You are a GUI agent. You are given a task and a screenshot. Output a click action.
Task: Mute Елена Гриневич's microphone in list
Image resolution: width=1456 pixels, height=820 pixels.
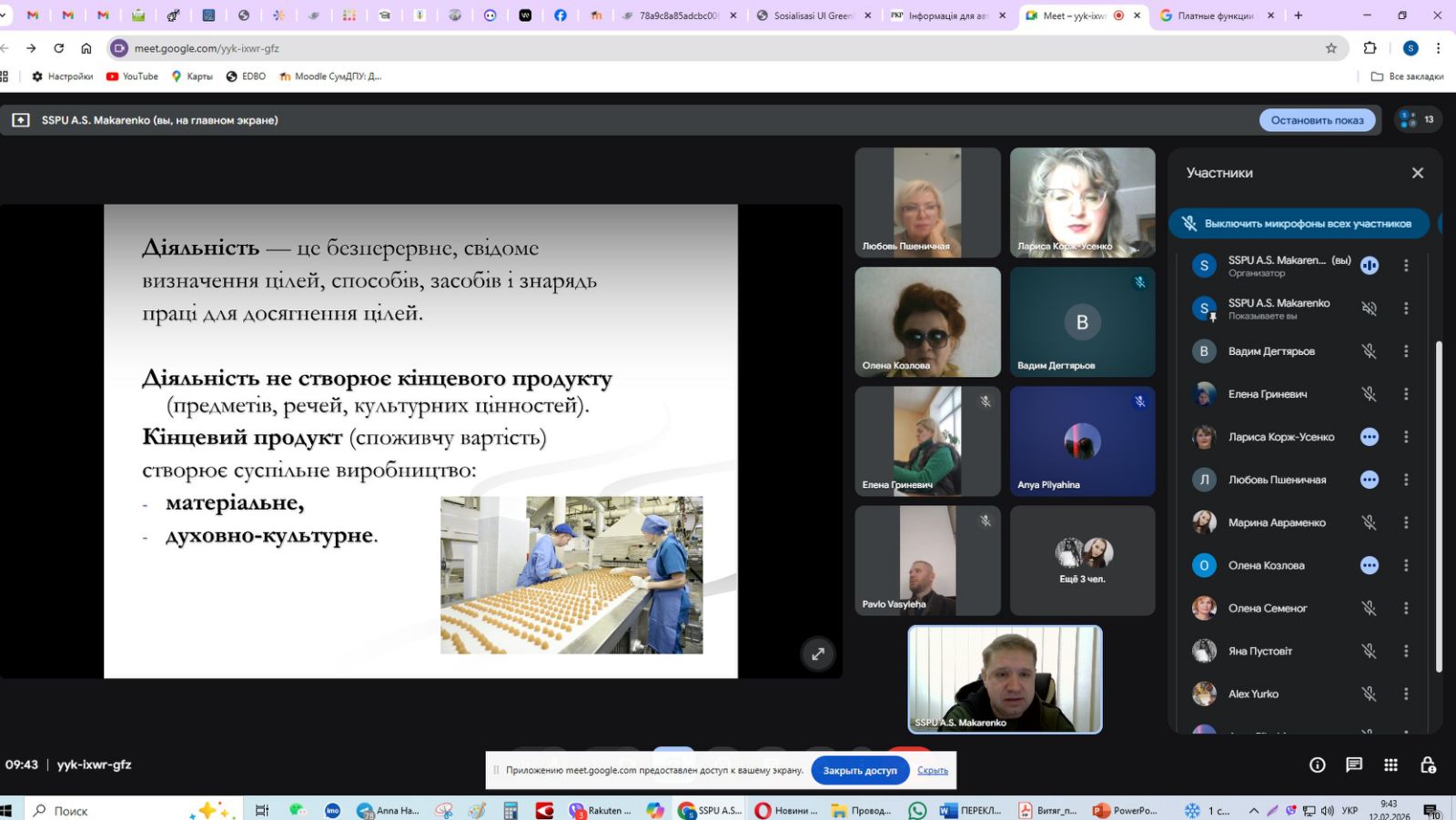1369,394
